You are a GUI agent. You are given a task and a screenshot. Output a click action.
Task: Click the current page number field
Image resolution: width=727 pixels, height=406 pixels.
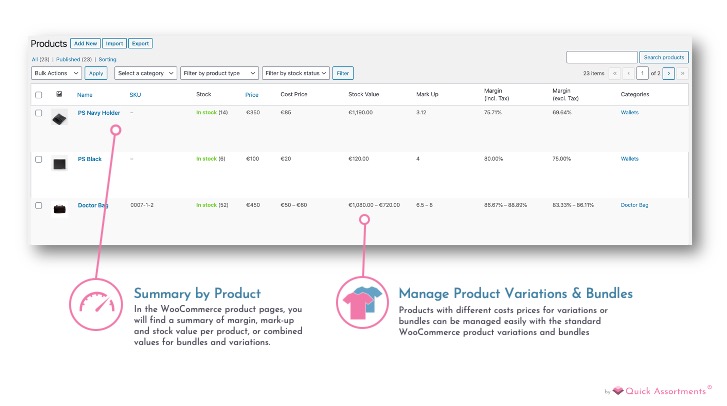[642, 73]
